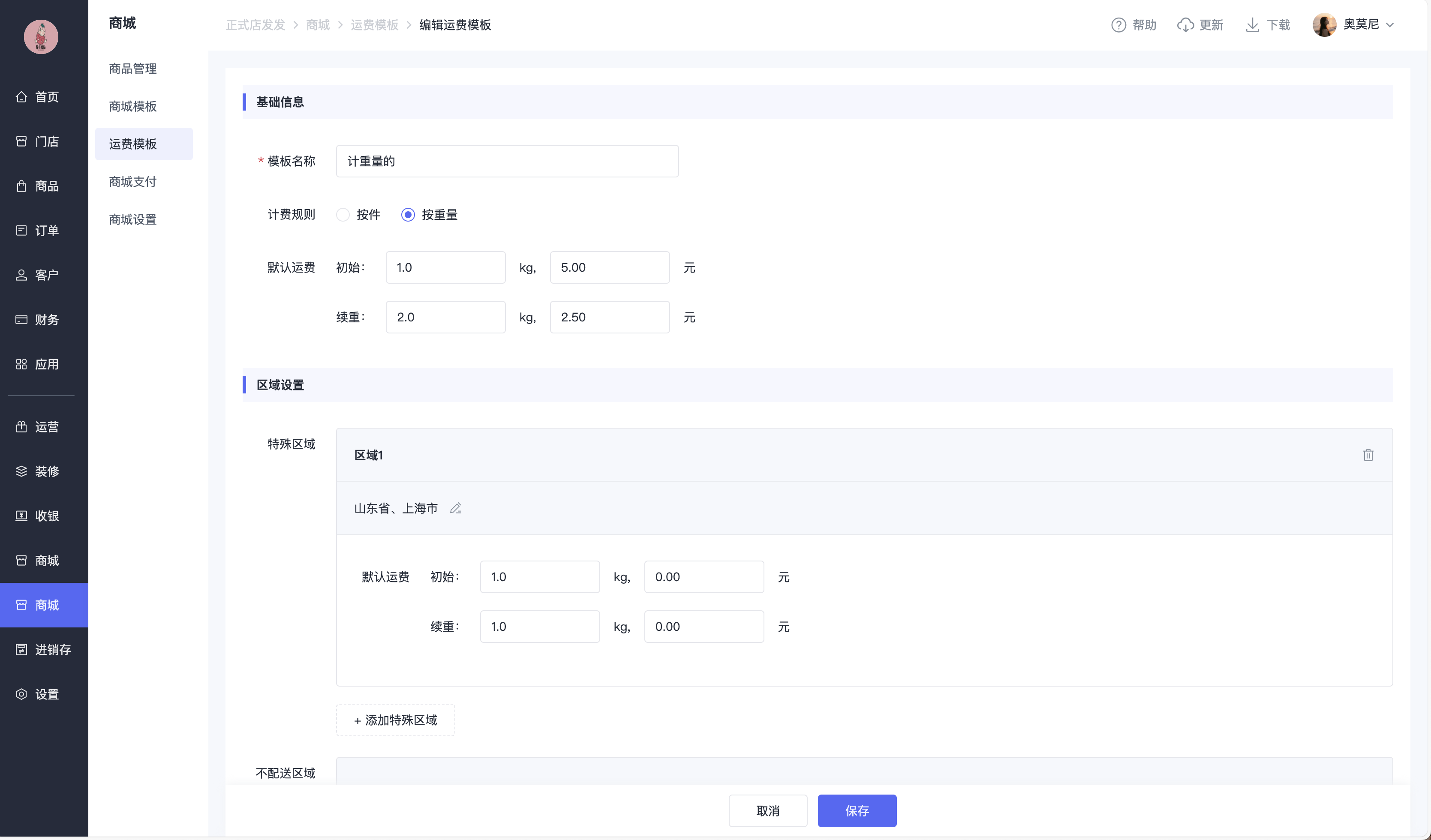The height and width of the screenshot is (840, 1431).
Task: Click 区域1 初始 price field 0.00
Action: (703, 577)
